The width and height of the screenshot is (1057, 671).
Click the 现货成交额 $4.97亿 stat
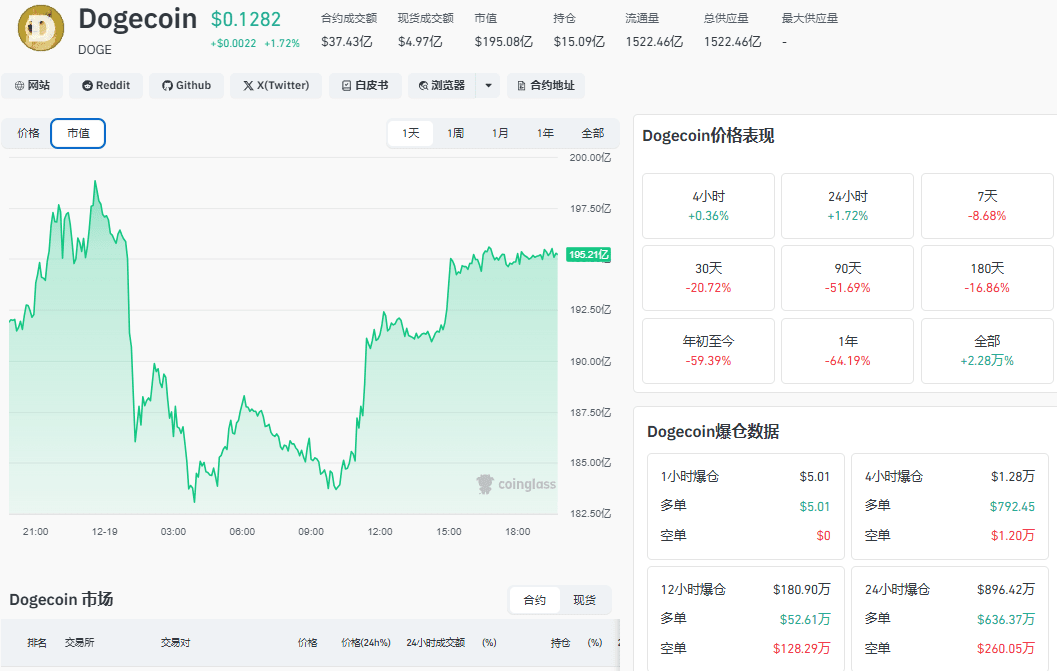[425, 30]
